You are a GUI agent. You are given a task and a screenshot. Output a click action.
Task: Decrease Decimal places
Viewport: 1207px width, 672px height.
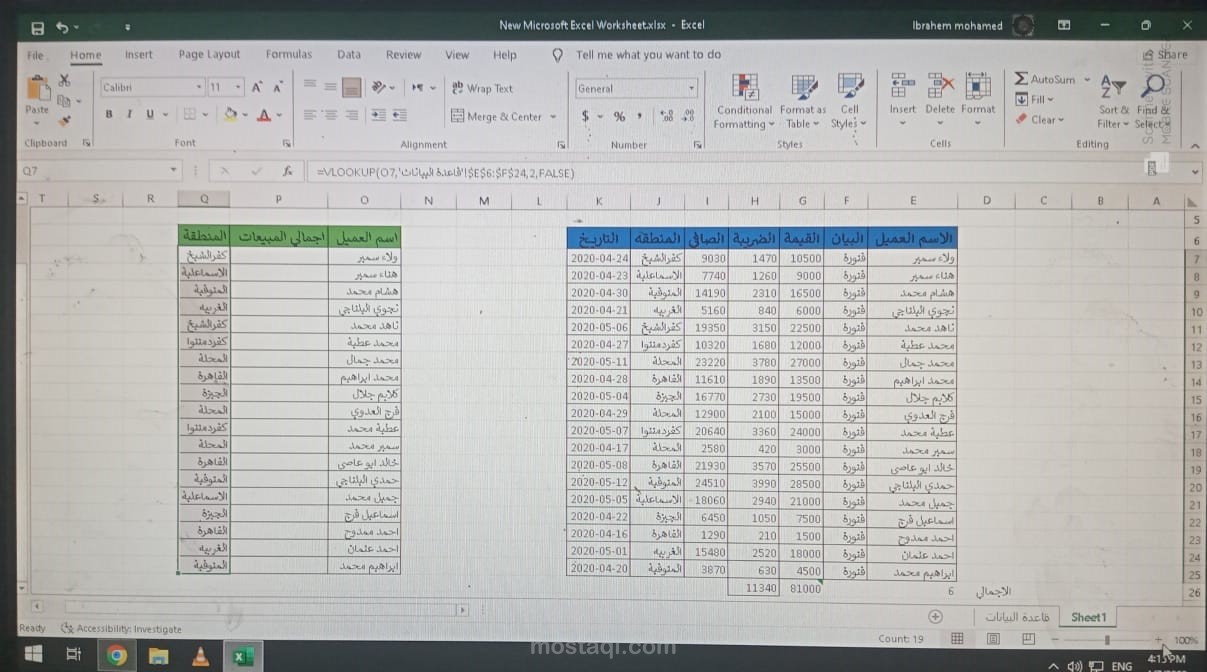point(689,116)
